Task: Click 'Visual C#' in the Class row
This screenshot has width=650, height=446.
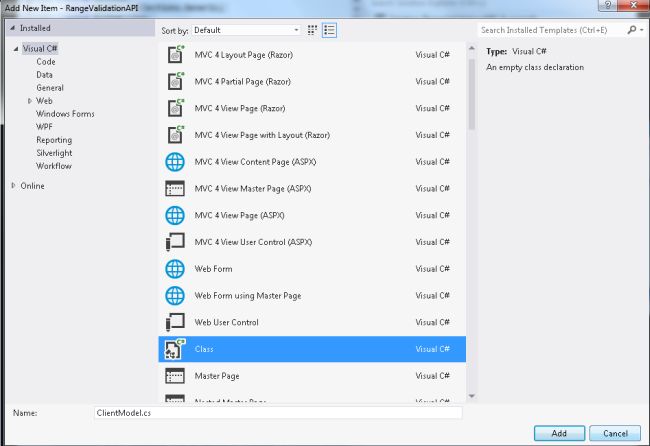Action: pos(432,349)
